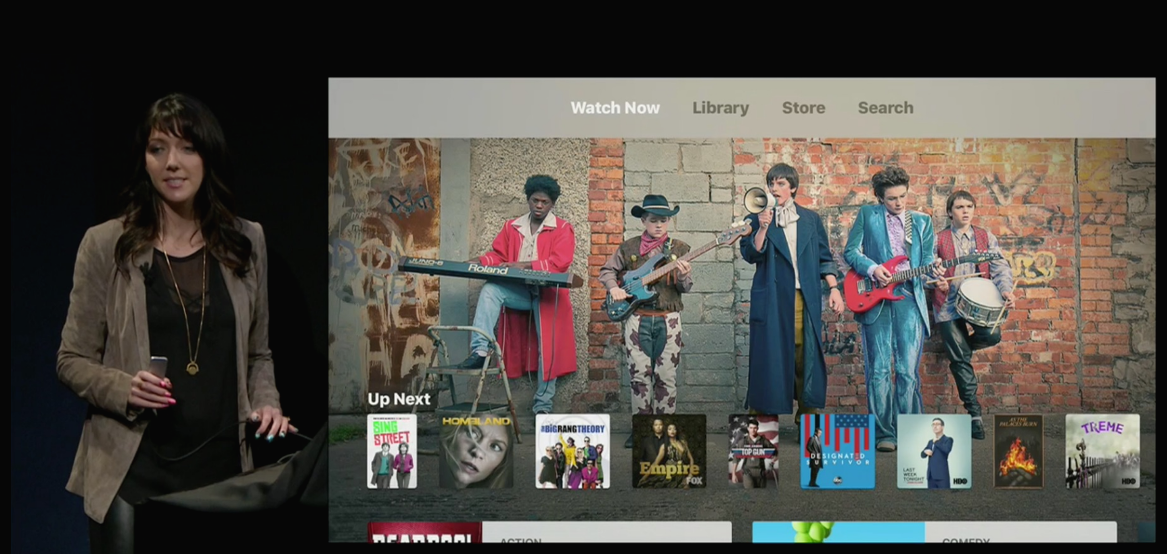This screenshot has height=554, width=1167.
Task: Select the Homeland poster
Action: [x=476, y=451]
